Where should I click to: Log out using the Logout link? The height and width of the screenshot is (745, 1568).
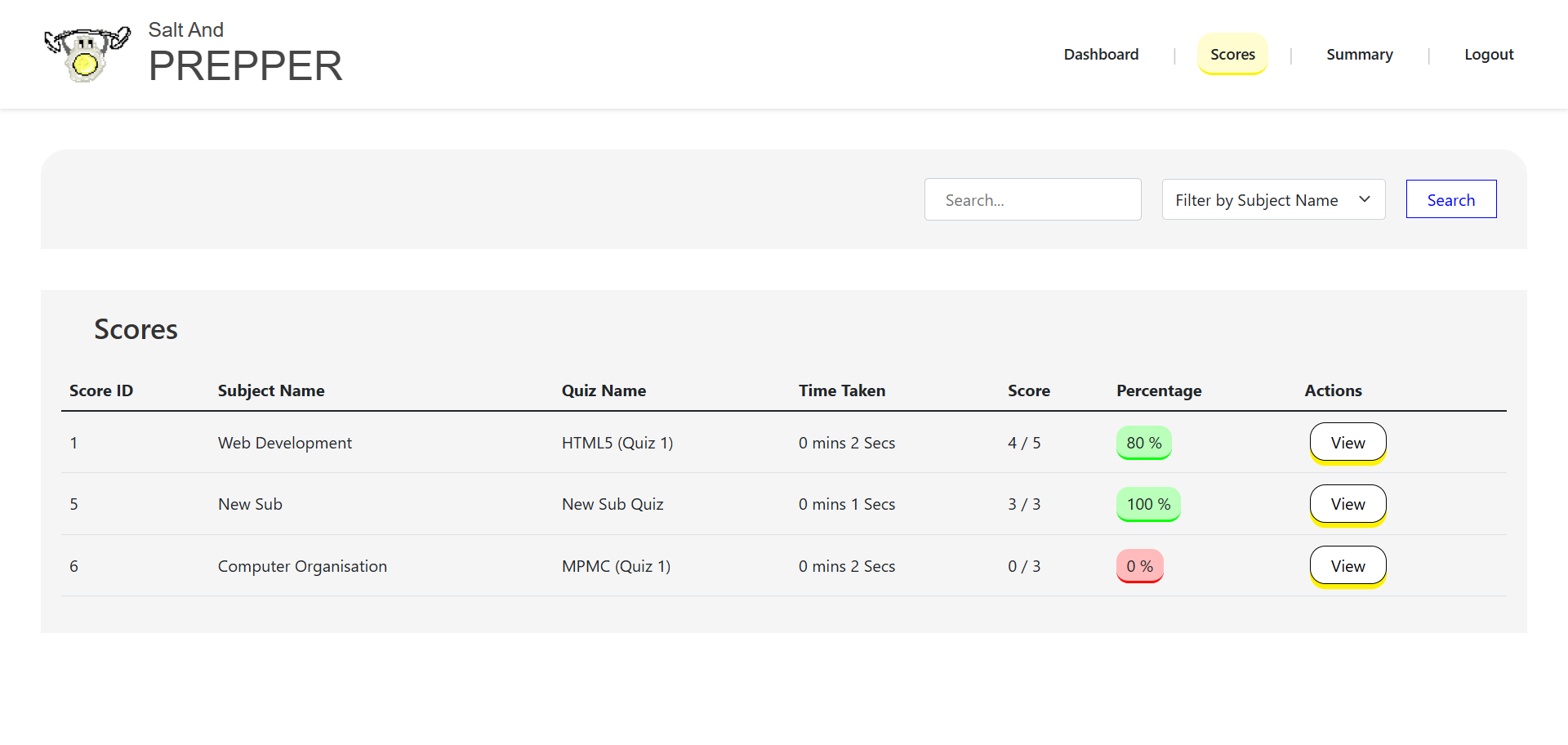(x=1488, y=55)
